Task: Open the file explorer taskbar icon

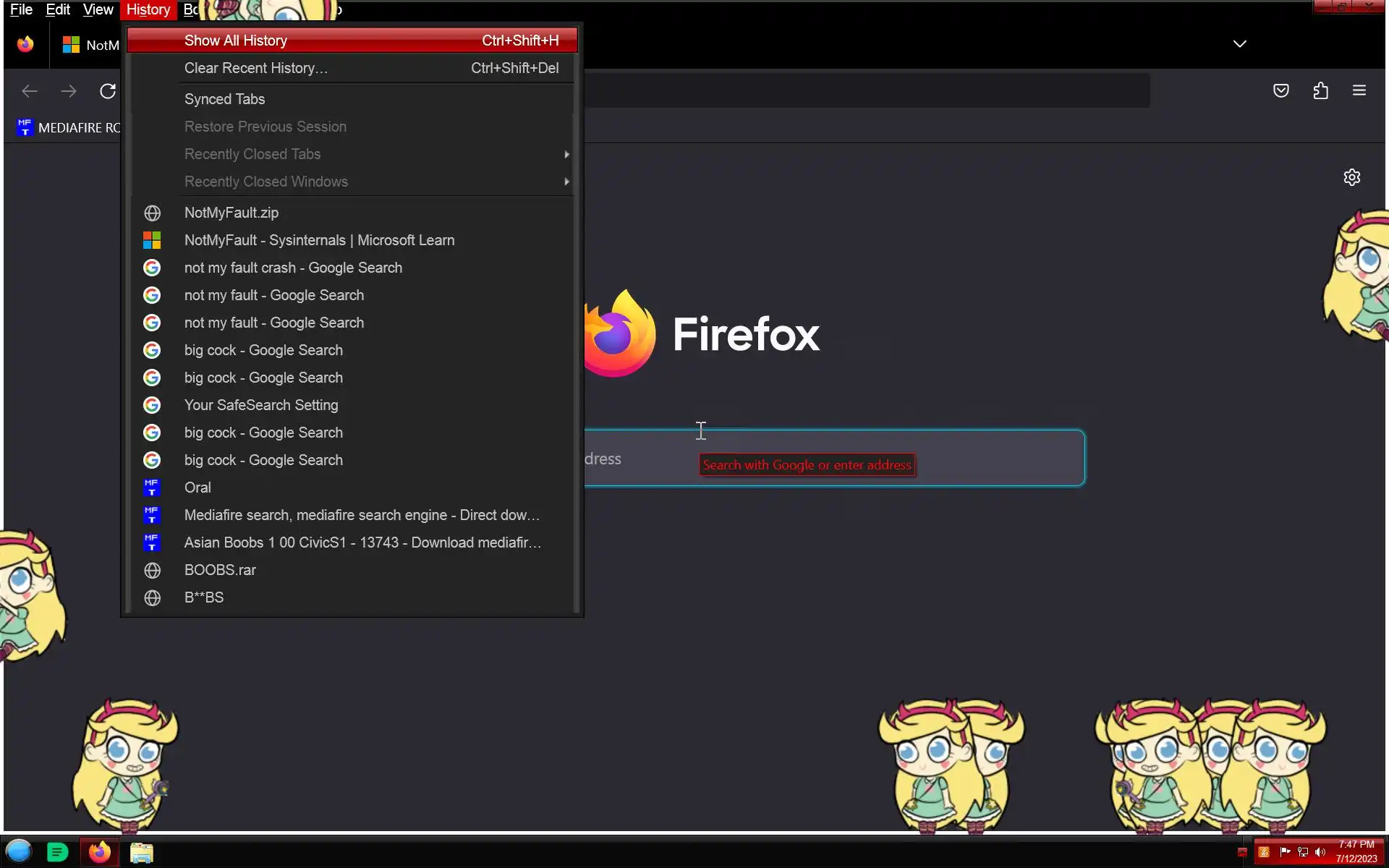Action: pos(142,853)
